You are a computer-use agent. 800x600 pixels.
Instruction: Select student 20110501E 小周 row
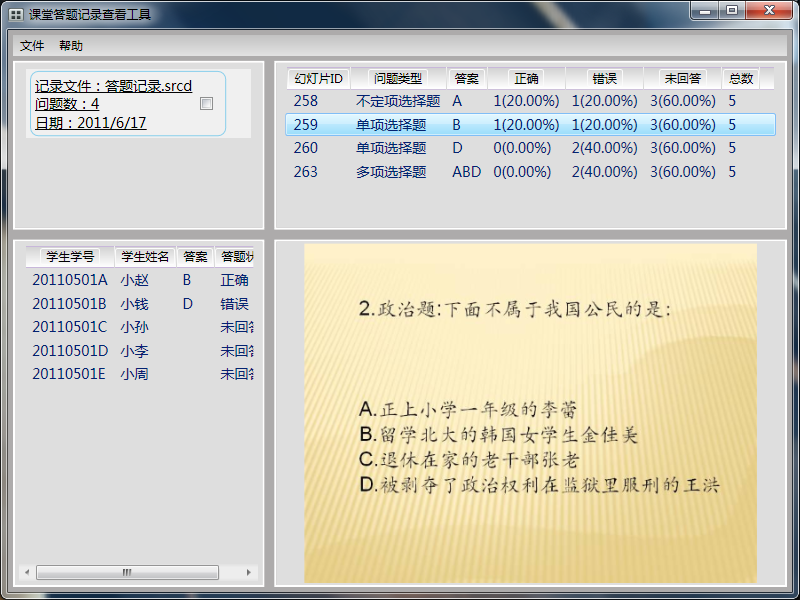[134, 374]
